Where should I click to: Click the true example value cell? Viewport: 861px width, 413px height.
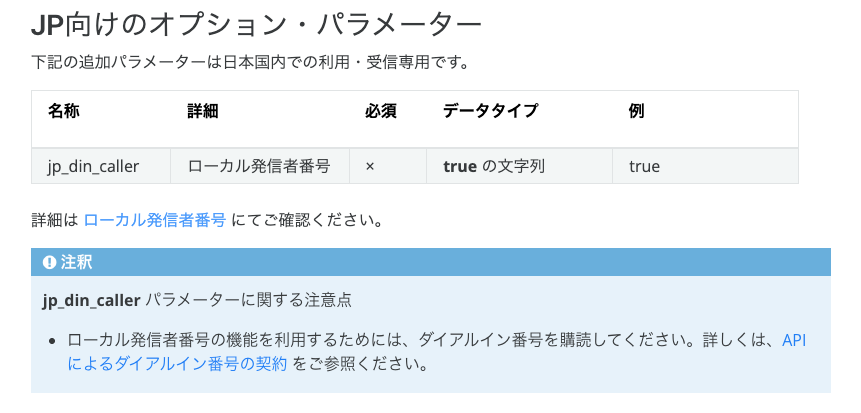[705, 166]
